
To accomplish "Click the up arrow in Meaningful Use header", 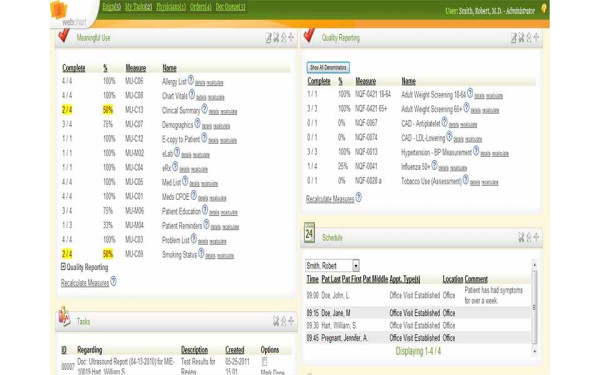I will point(284,38).
